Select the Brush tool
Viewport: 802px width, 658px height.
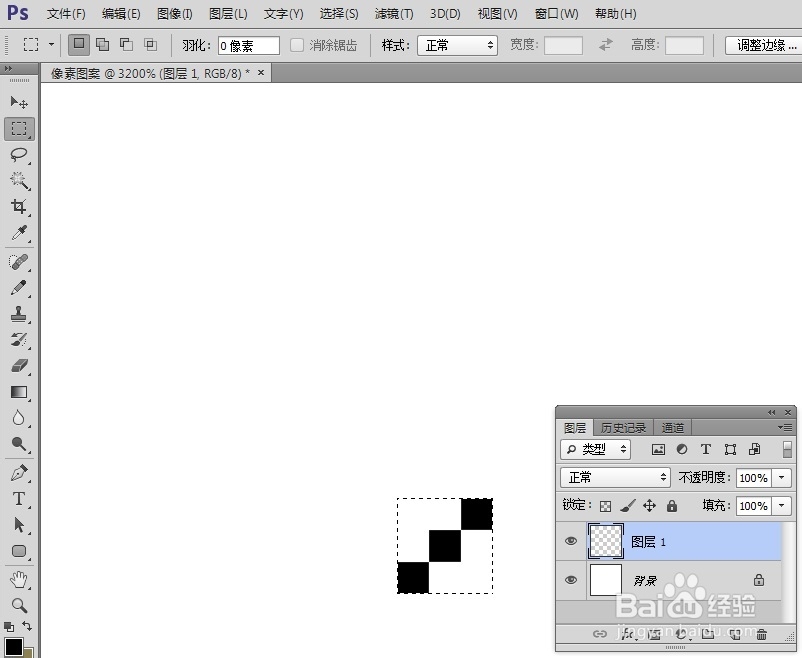click(20, 287)
